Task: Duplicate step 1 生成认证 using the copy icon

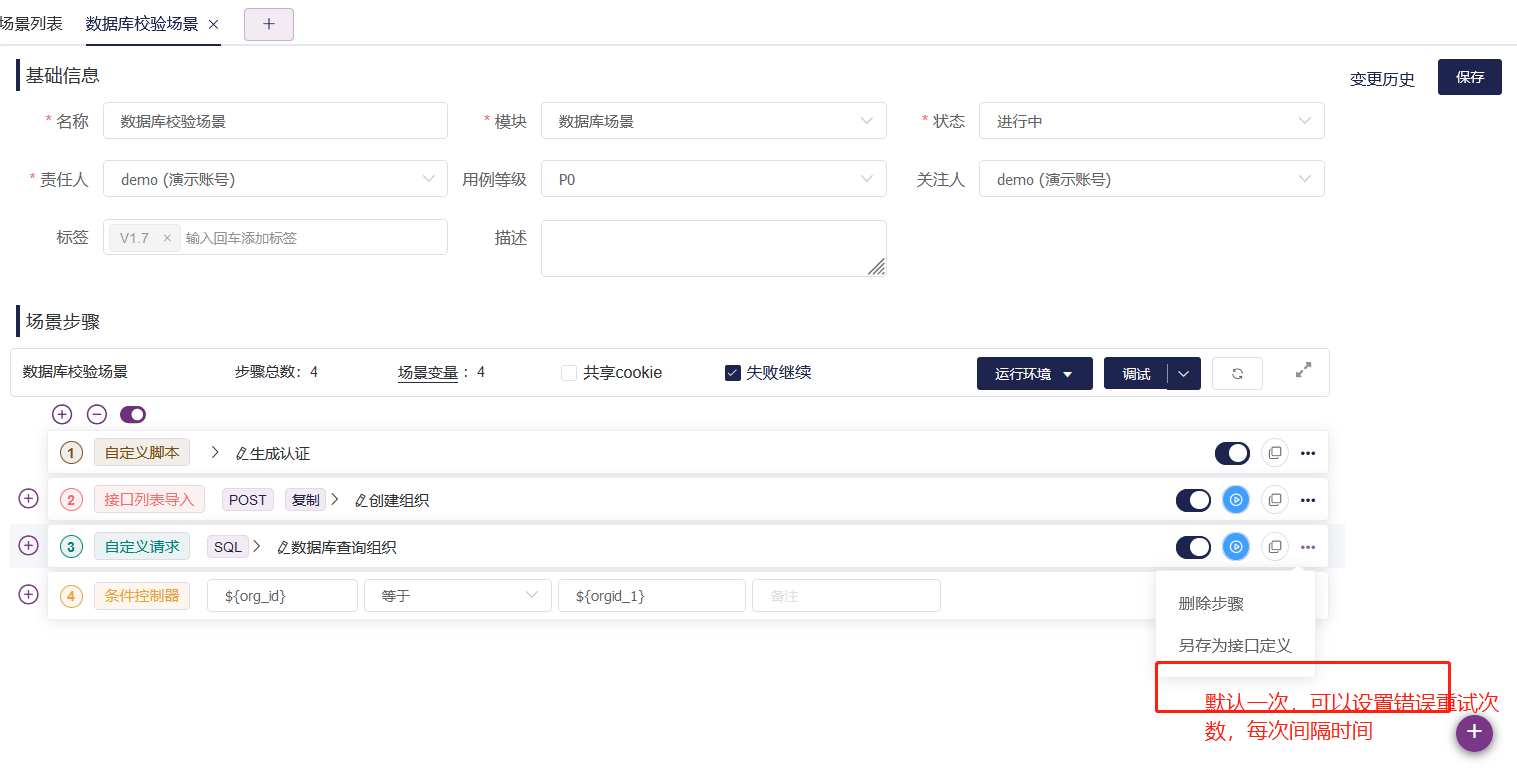Action: (1274, 452)
